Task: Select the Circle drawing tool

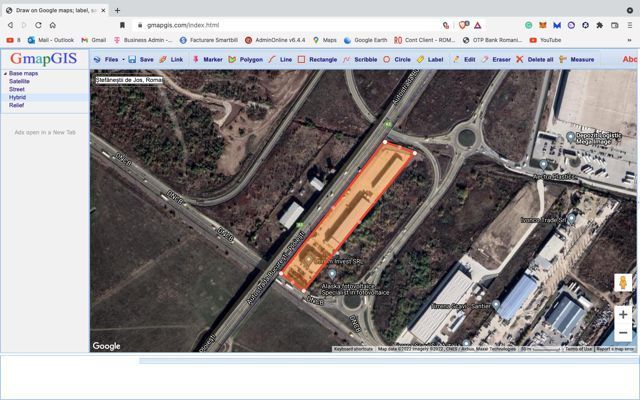Action: pos(396,60)
